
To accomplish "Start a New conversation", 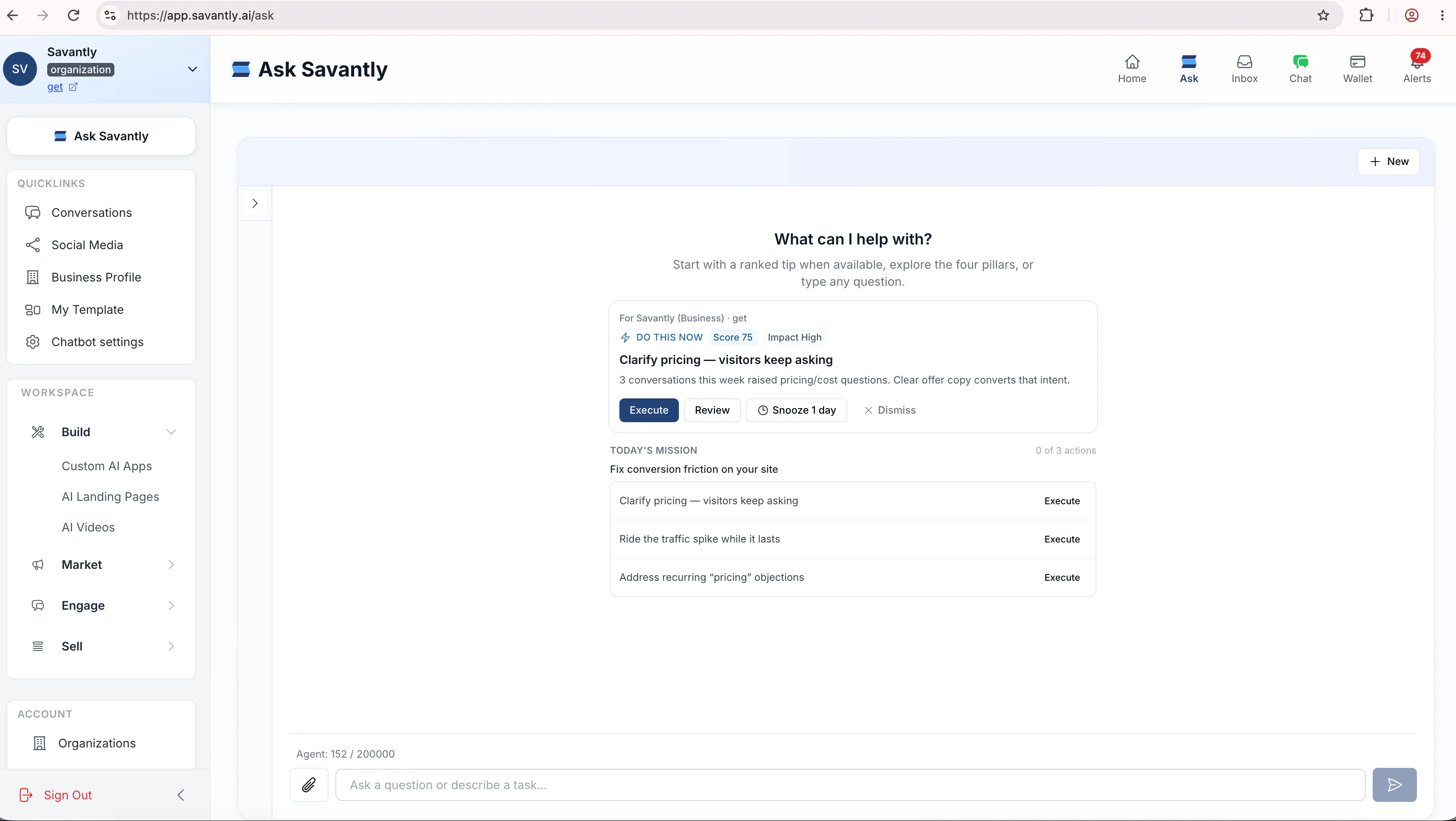I will pos(1389,162).
